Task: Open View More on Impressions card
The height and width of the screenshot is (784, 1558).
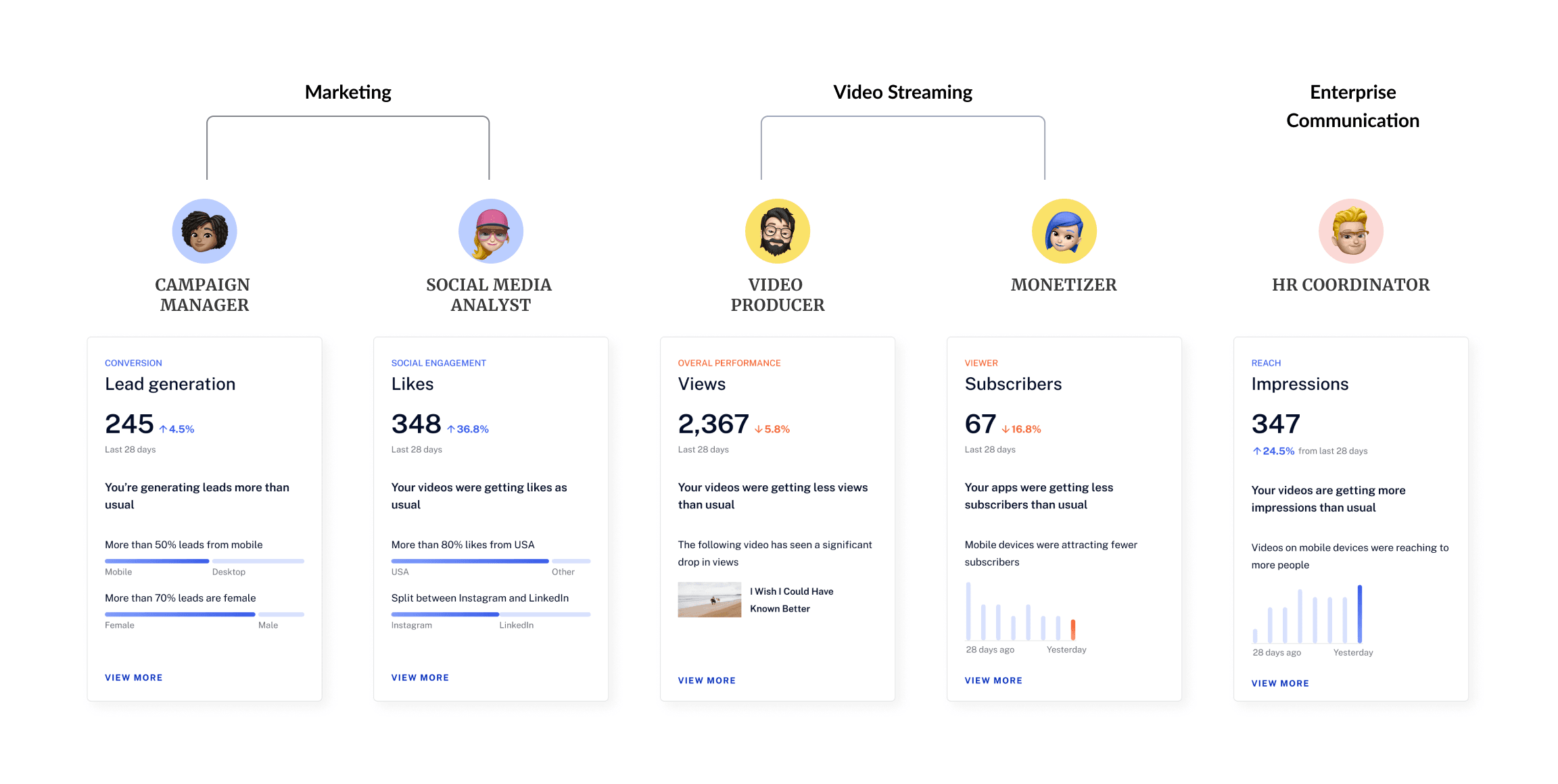Action: click(x=1280, y=683)
